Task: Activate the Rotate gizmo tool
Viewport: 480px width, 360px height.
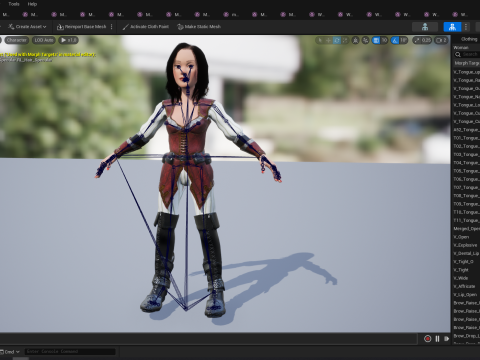Action: [337, 40]
